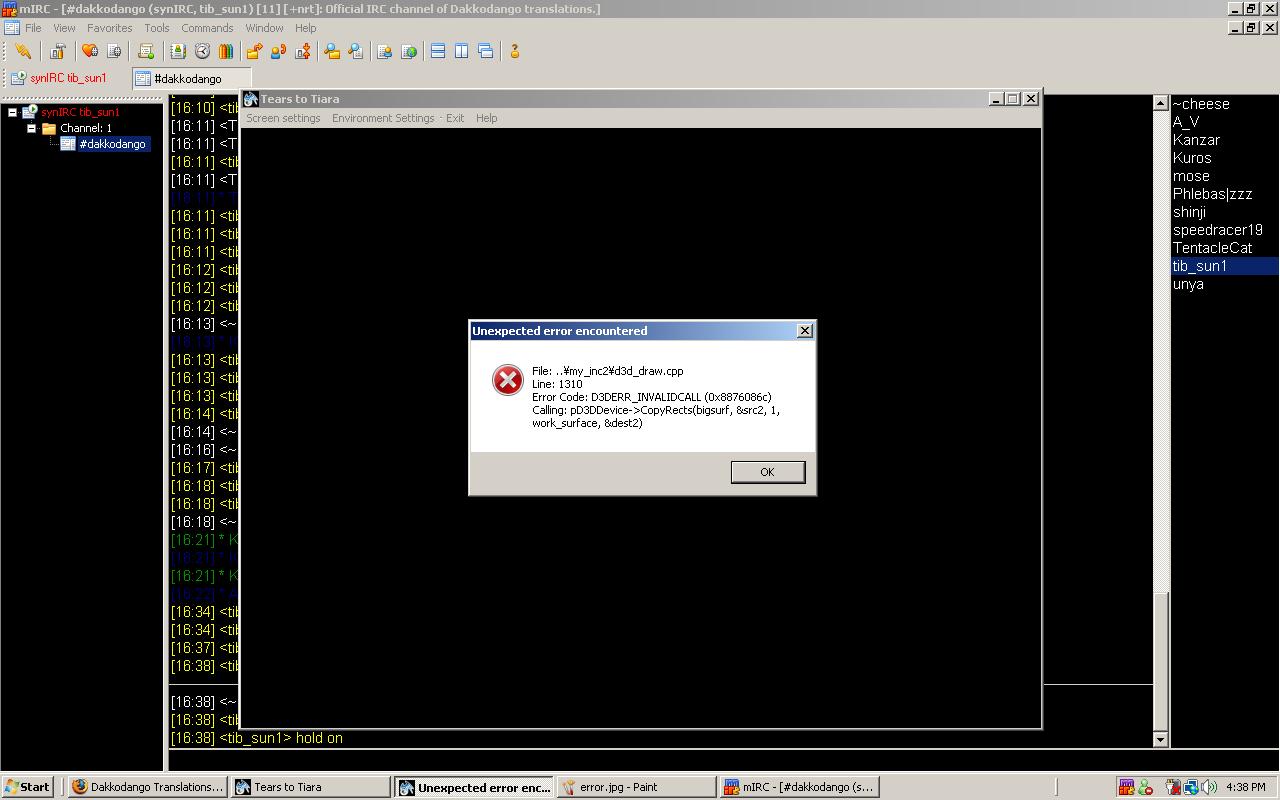Select ~cheese in the nick list

1201,104
